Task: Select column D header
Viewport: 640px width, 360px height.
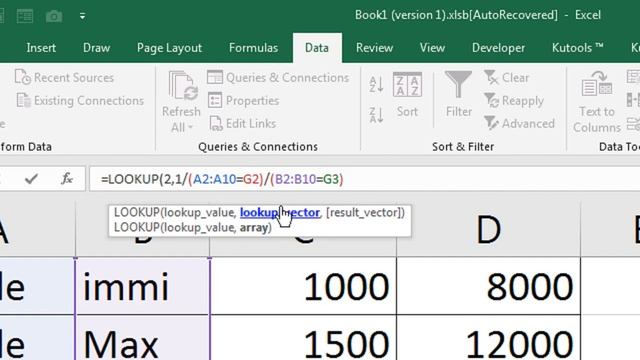Action: [x=488, y=229]
